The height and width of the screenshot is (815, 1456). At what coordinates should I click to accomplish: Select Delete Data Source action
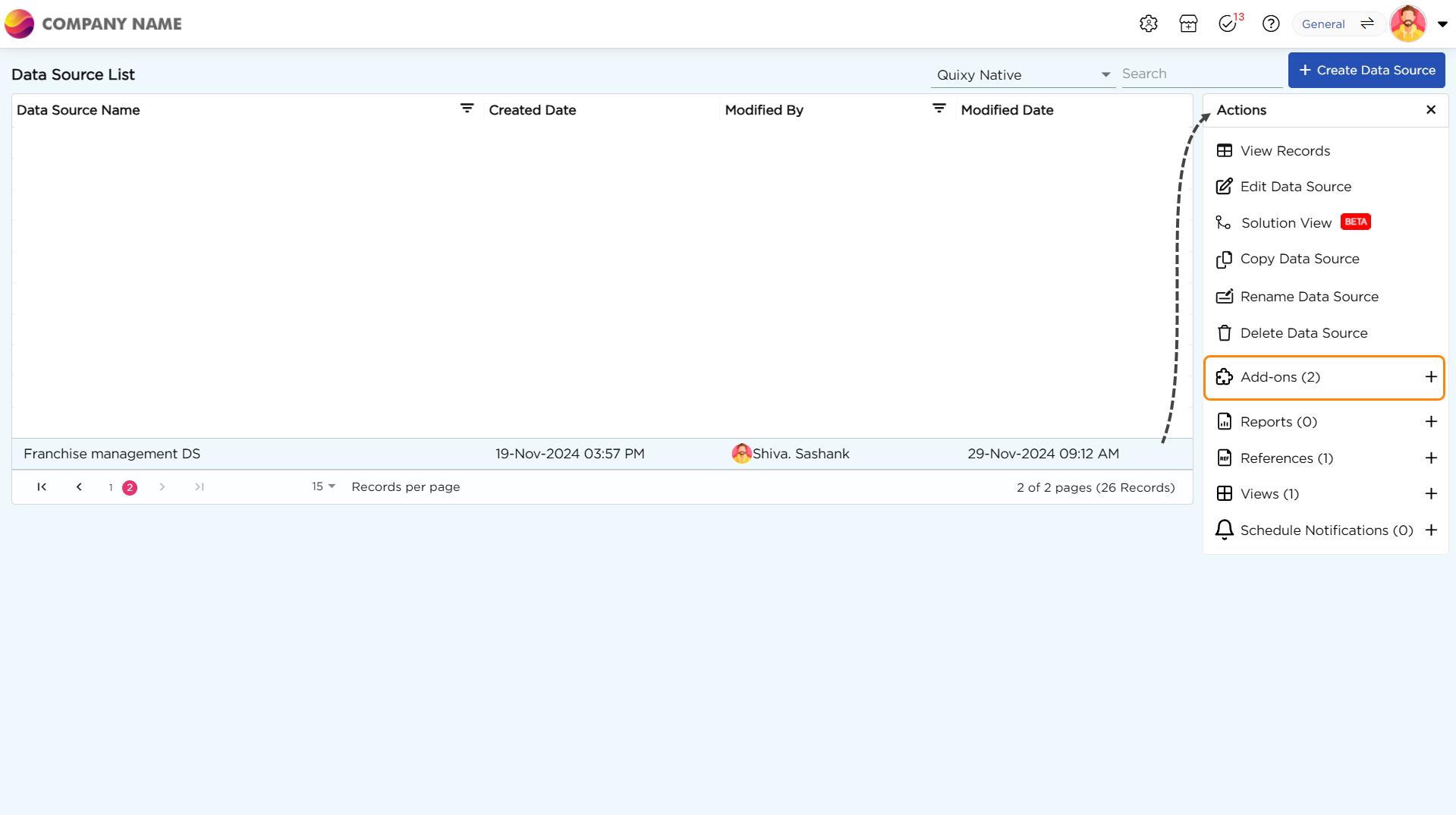(1303, 333)
